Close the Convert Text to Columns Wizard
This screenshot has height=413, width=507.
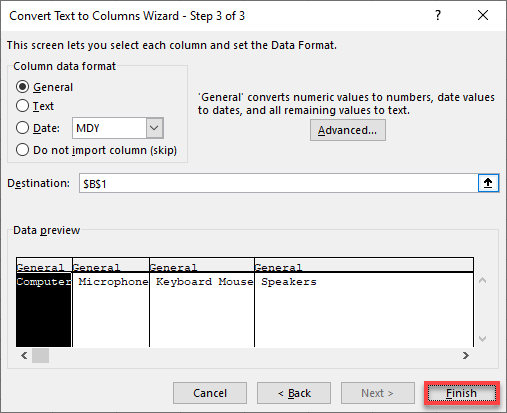coord(483,15)
